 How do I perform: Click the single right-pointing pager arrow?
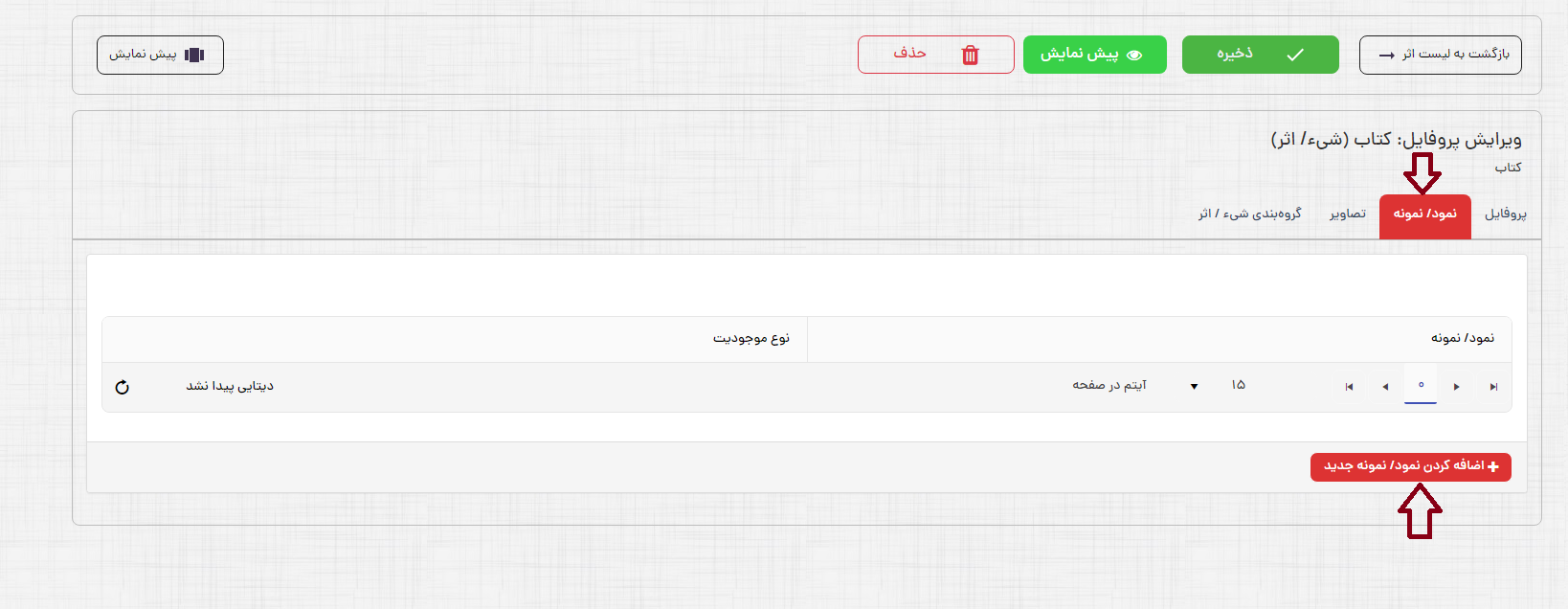tap(1456, 387)
